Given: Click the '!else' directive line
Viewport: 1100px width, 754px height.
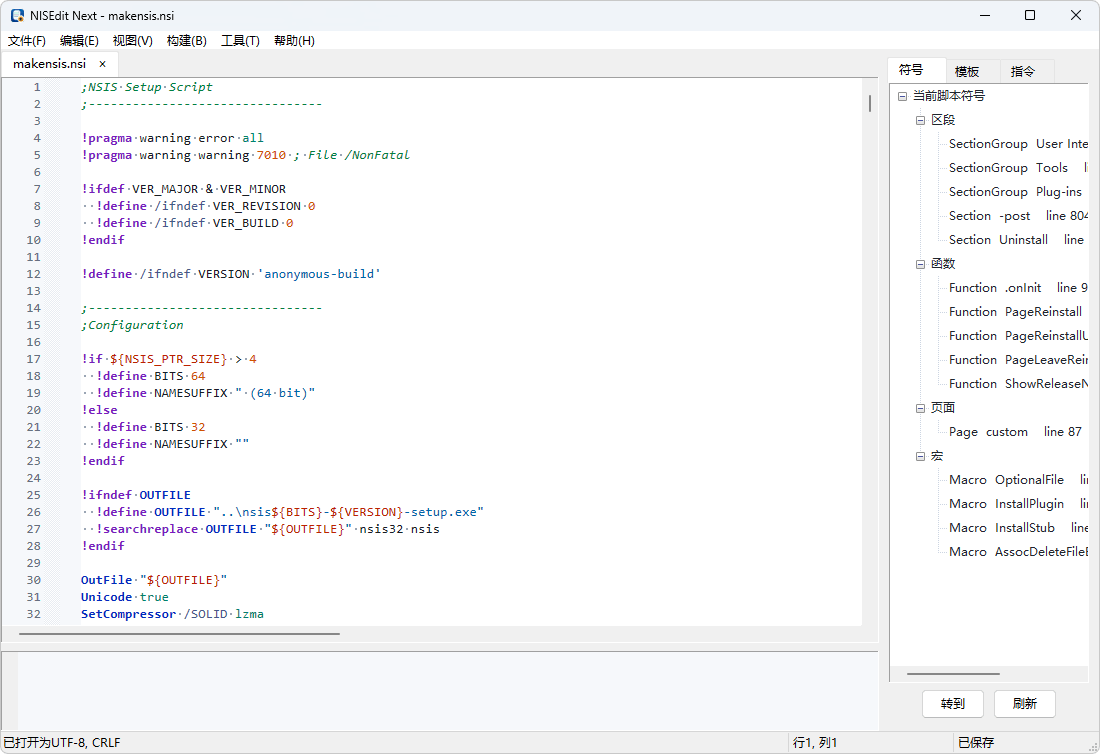Looking at the screenshot, I should [99, 410].
